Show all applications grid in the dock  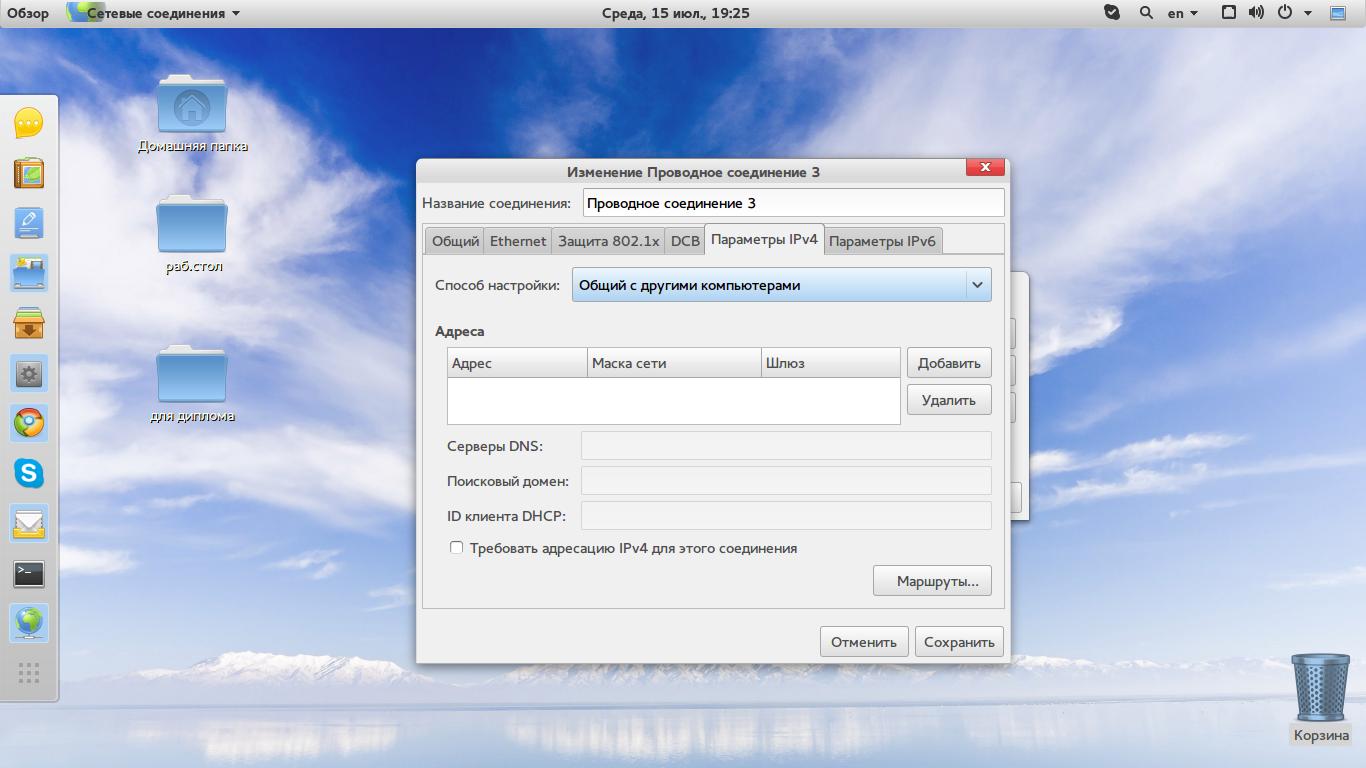point(29,673)
